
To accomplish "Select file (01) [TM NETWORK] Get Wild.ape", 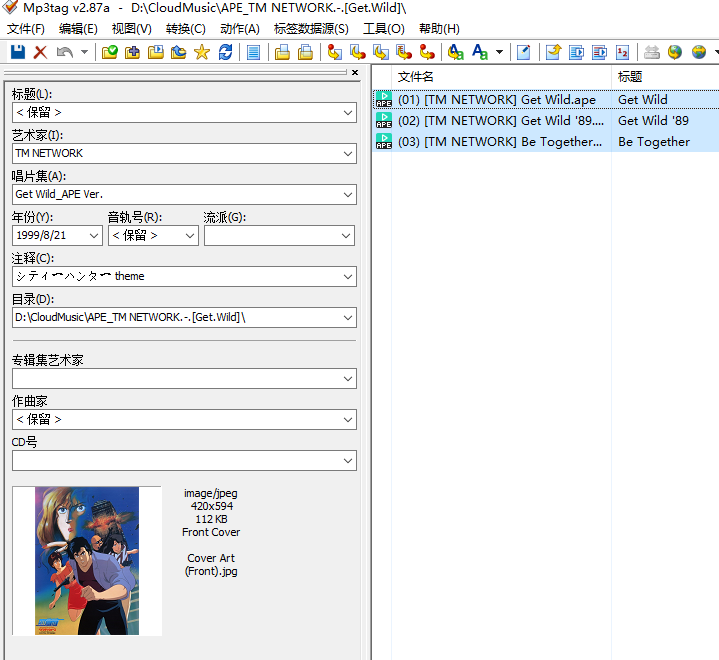I will [x=497, y=100].
